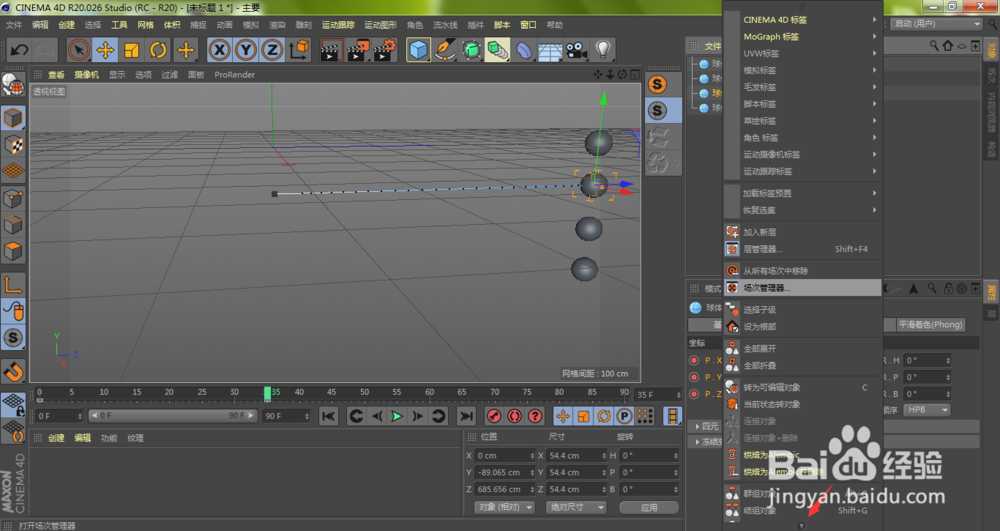This screenshot has height=531, width=1000.
Task: Click Make Editable icon in left toolbar
Action: [x=13, y=85]
